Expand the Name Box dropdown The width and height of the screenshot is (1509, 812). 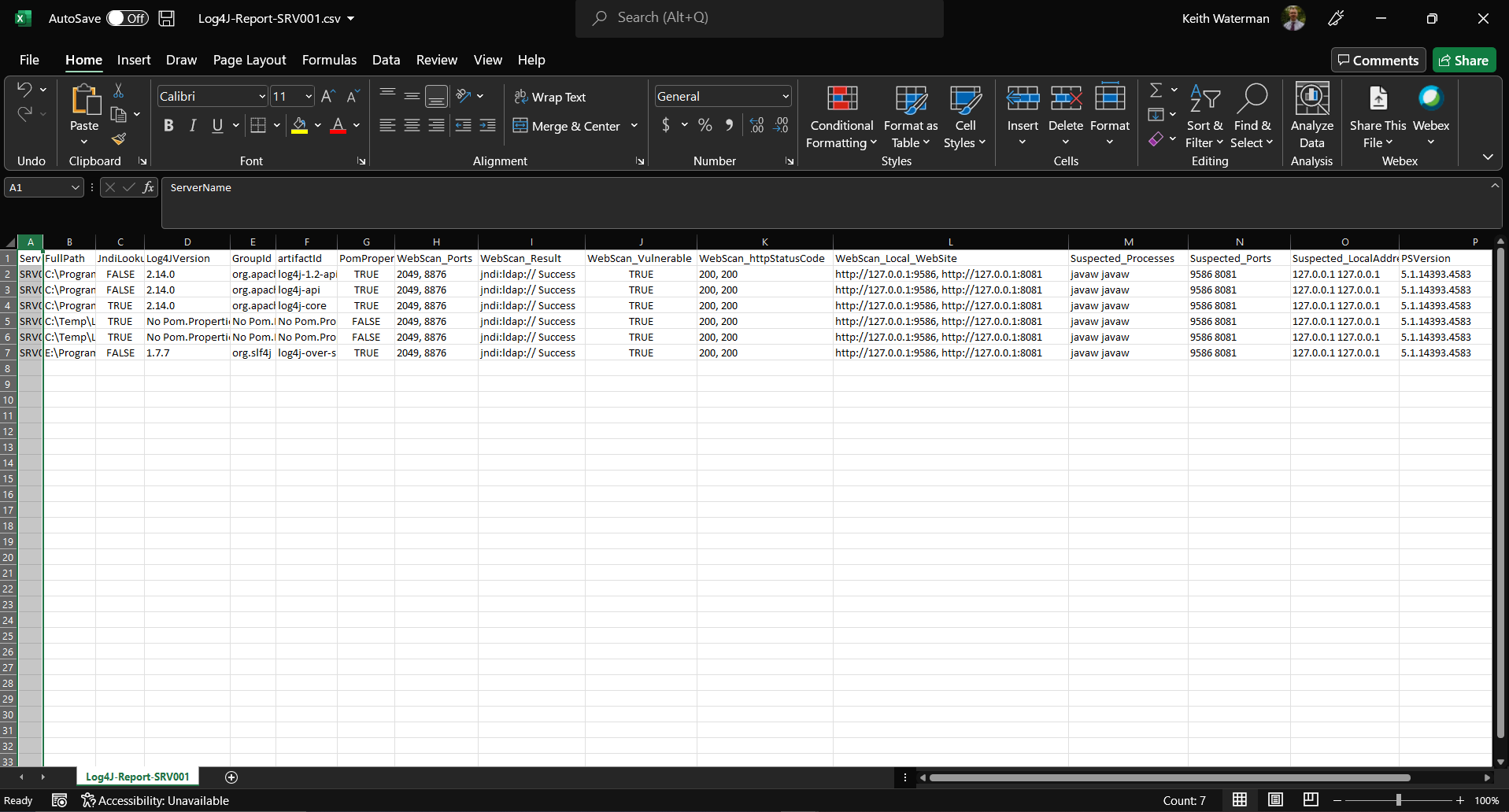tap(76, 187)
